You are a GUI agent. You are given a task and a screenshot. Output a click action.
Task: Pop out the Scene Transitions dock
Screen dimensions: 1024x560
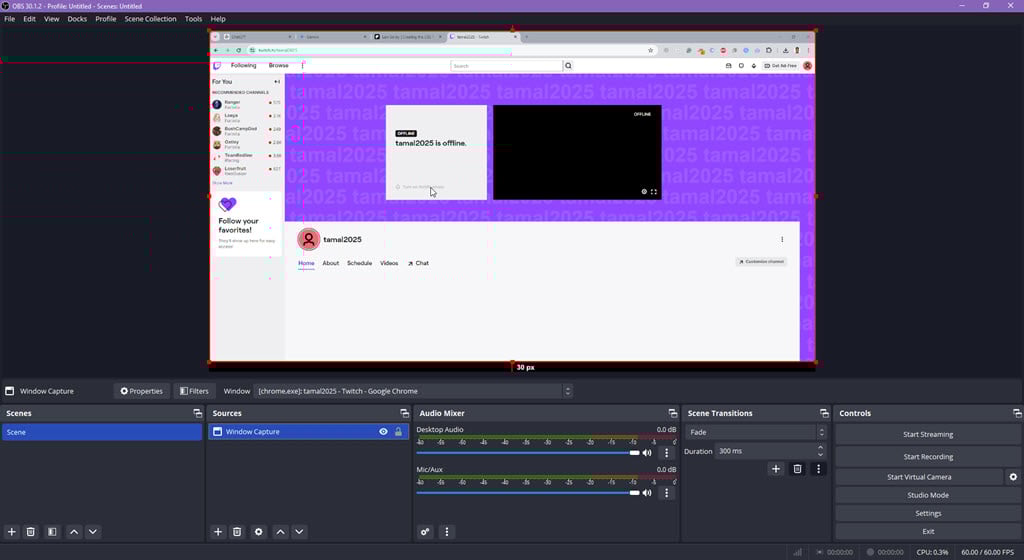(824, 413)
